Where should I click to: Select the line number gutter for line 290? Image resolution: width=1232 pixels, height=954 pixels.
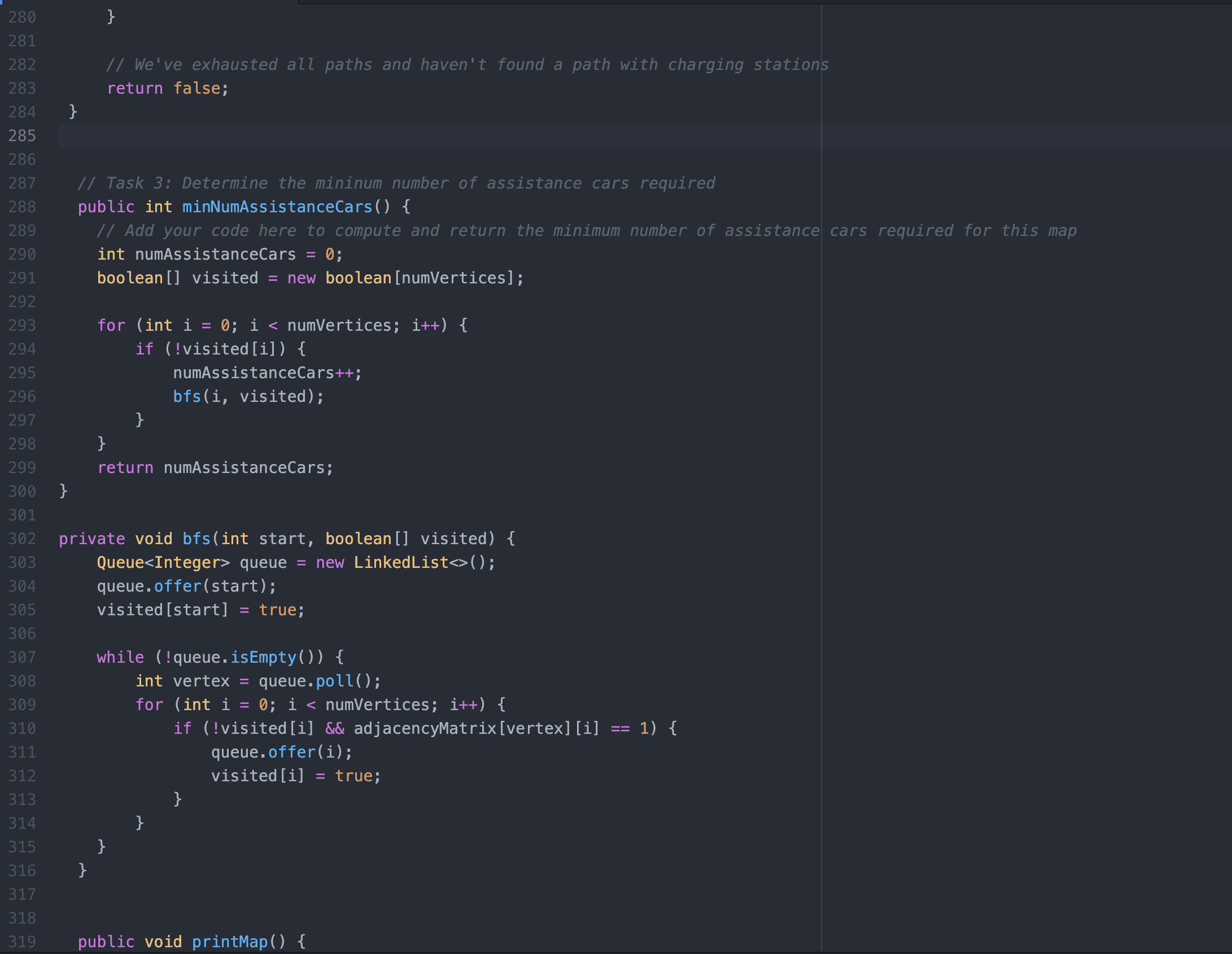[x=23, y=254]
